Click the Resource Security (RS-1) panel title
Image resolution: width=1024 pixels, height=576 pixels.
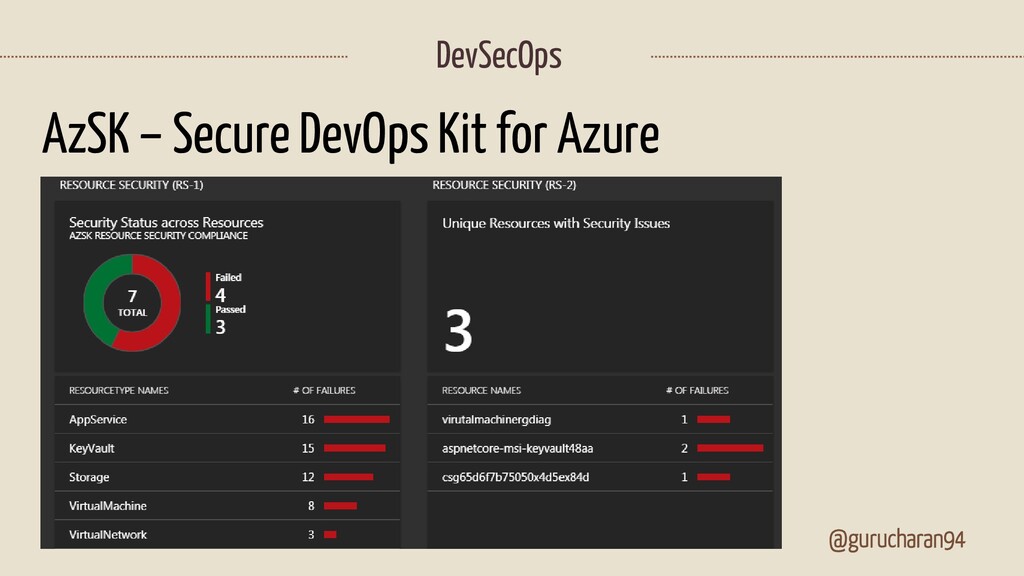coord(131,185)
